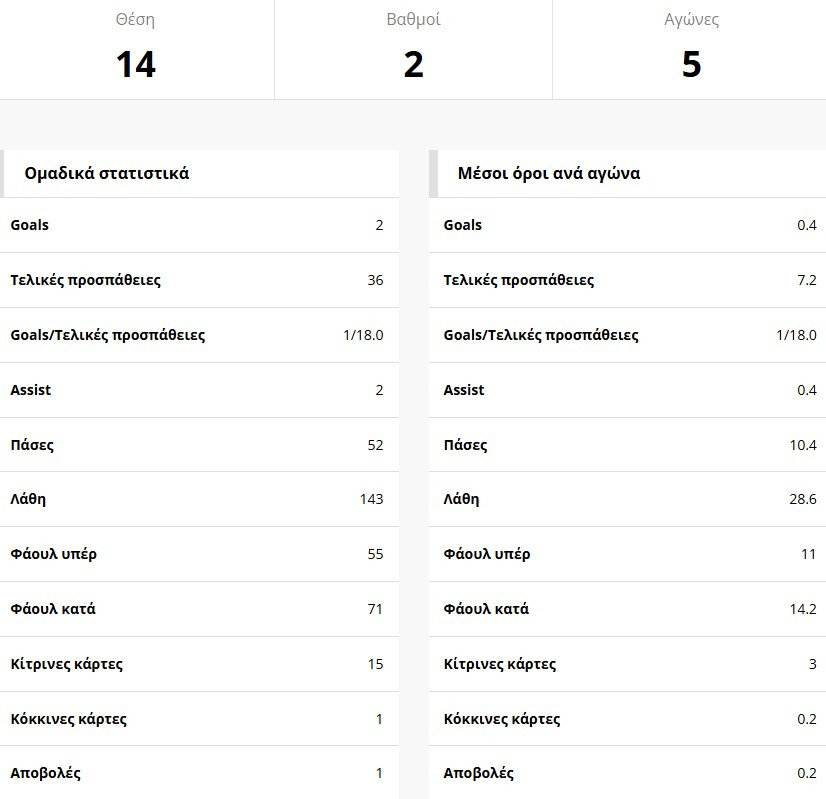
Task: Click the Βαθμοί points value 2
Action: (414, 65)
